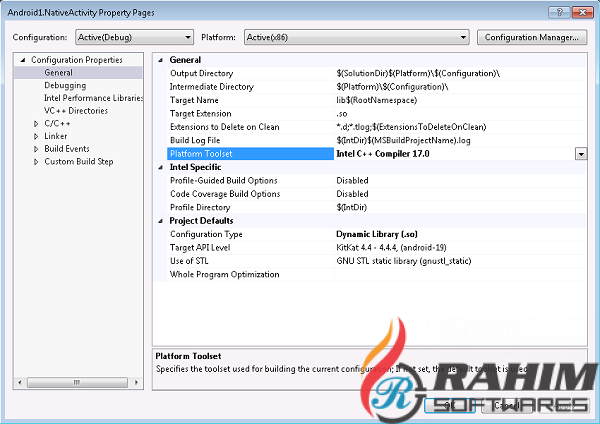Open Configuration Manager
The height and width of the screenshot is (424, 600).
(x=532, y=37)
